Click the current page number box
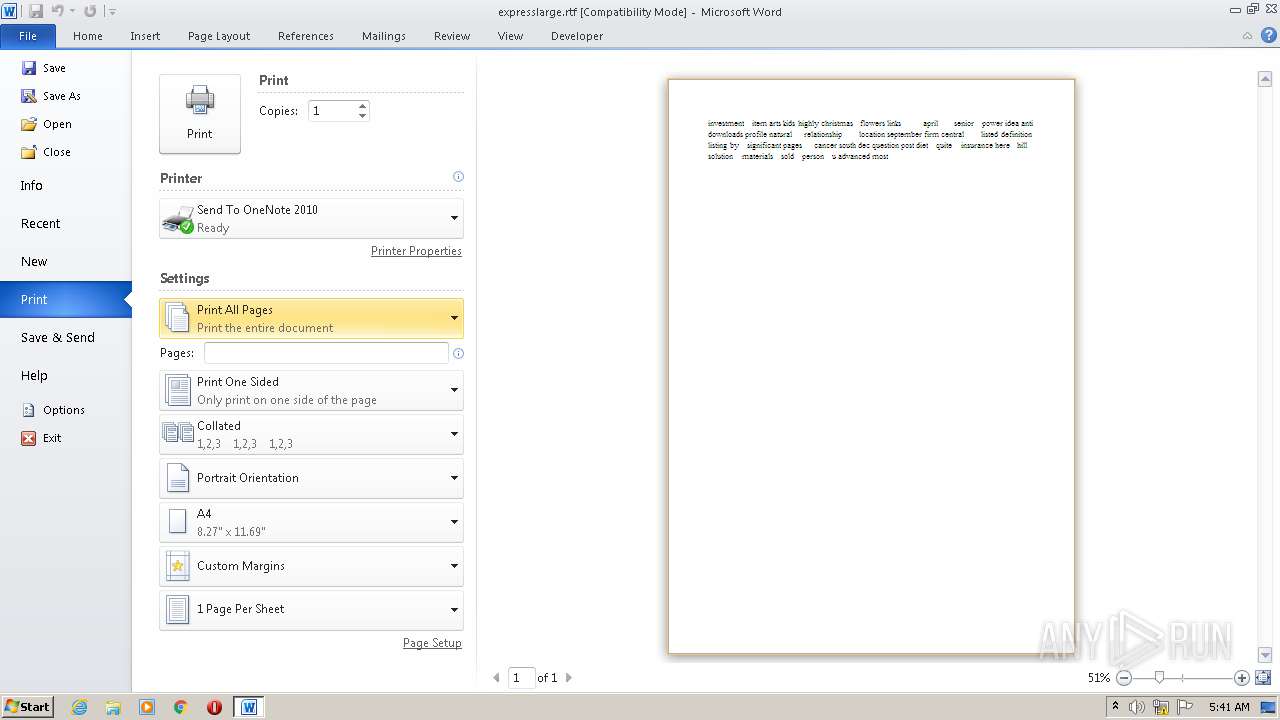The width and height of the screenshot is (1280, 720). [x=522, y=678]
